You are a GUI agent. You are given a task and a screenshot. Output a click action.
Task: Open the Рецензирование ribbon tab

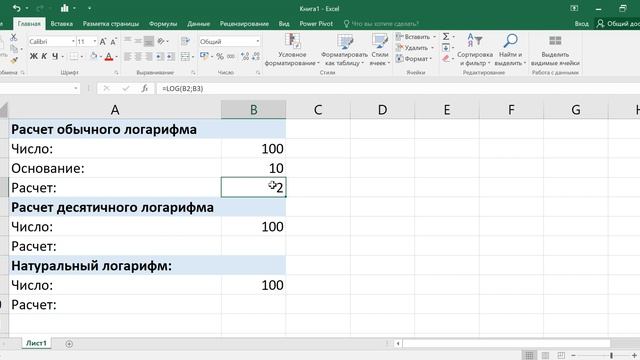point(244,24)
